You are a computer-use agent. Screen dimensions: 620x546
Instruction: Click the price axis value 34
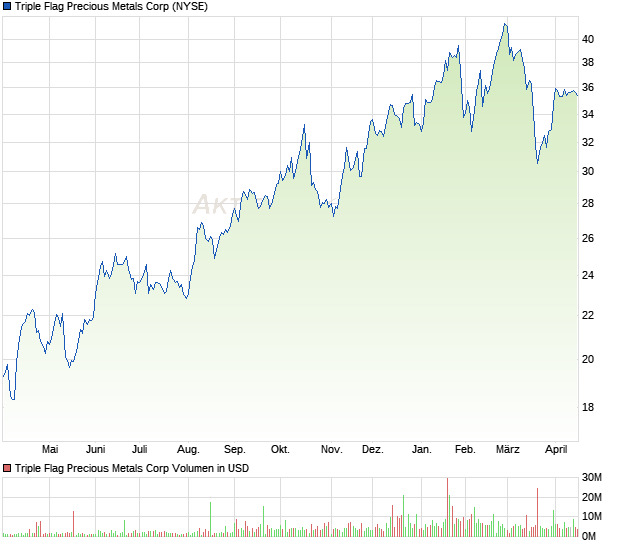588,114
